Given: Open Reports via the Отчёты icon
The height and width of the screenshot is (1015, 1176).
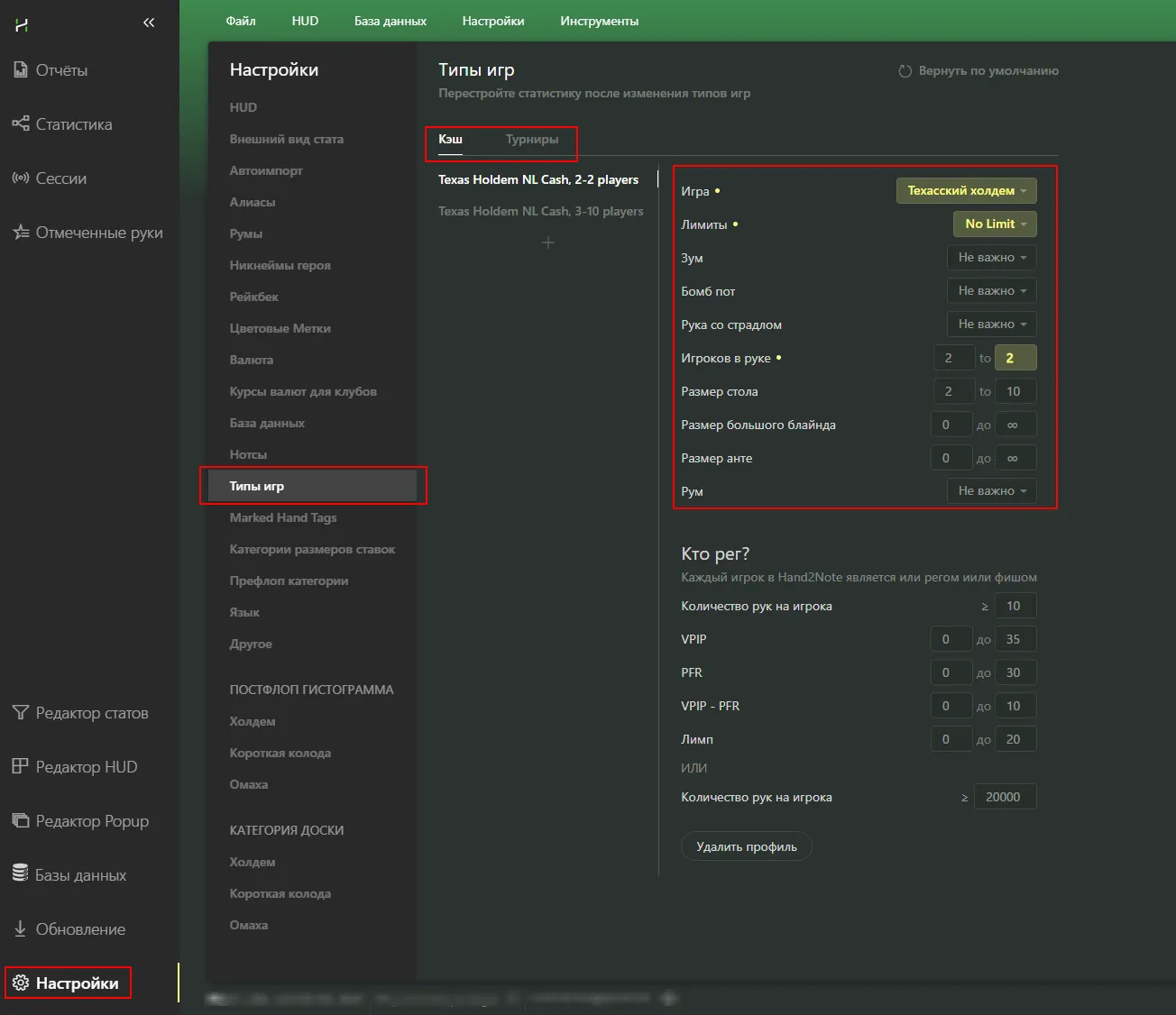Looking at the screenshot, I should [21, 69].
